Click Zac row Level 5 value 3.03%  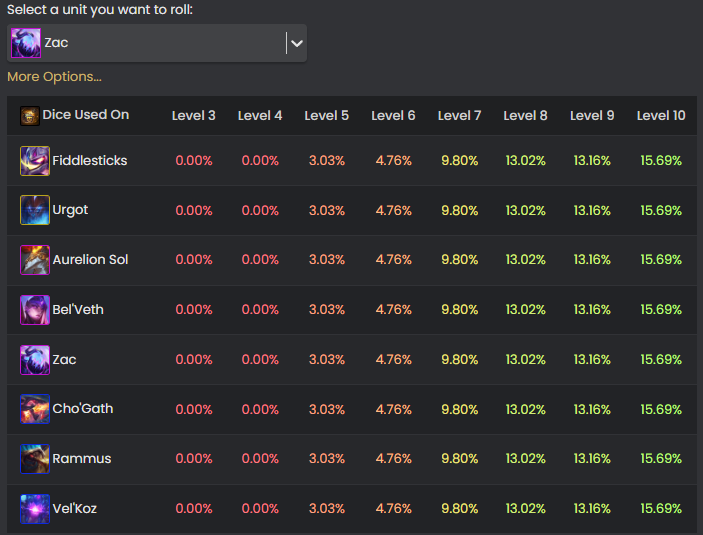pyautogui.click(x=327, y=360)
